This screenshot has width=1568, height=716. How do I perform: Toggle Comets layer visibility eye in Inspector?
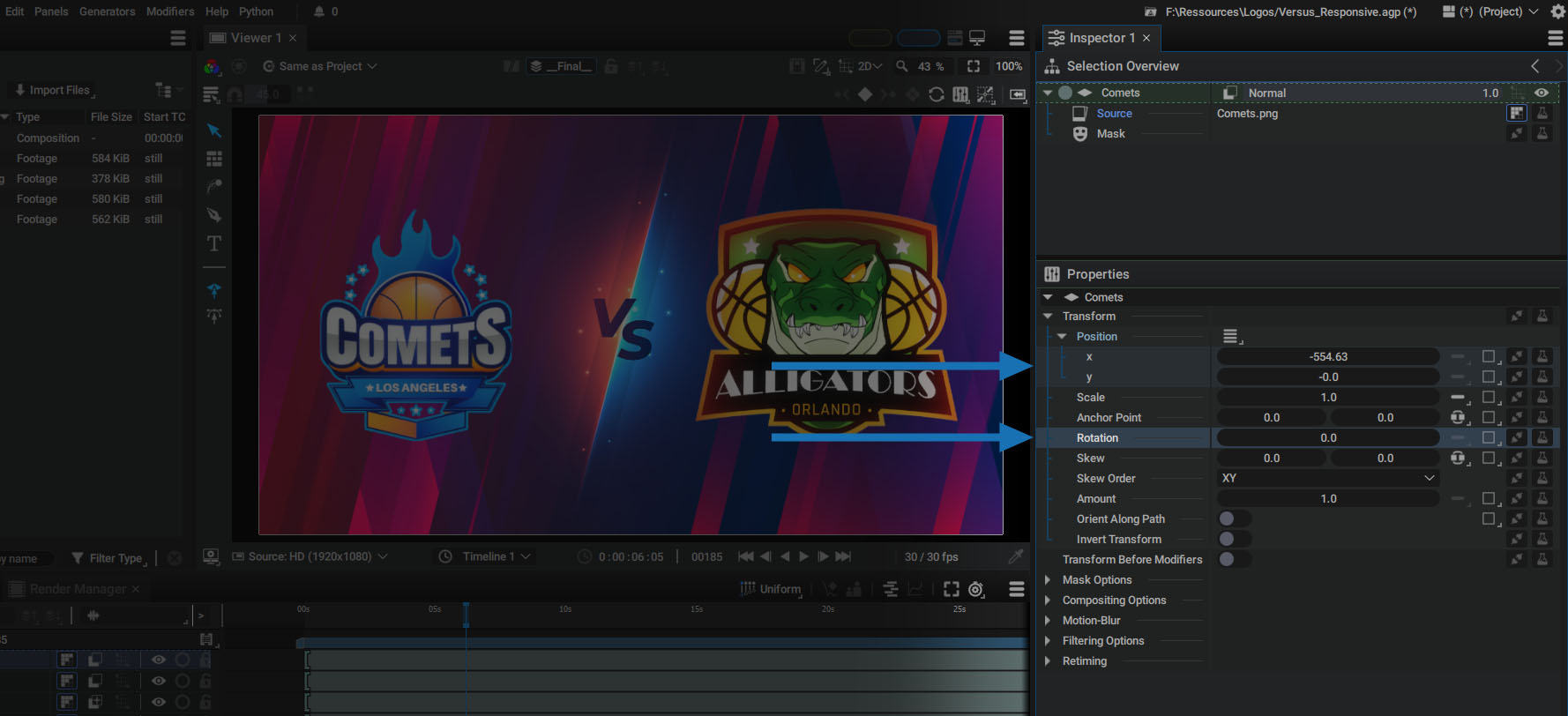click(x=1542, y=93)
